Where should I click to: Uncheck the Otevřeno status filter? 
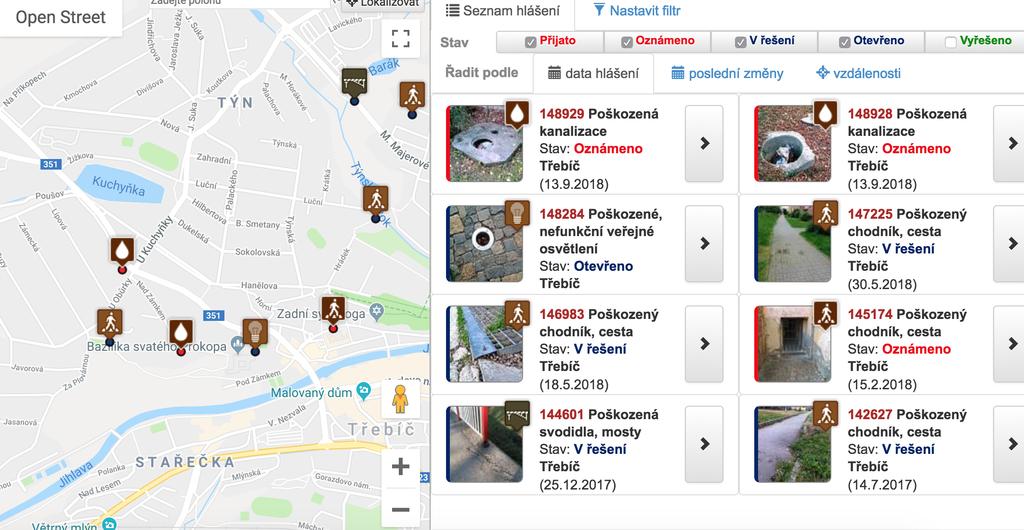pos(844,42)
